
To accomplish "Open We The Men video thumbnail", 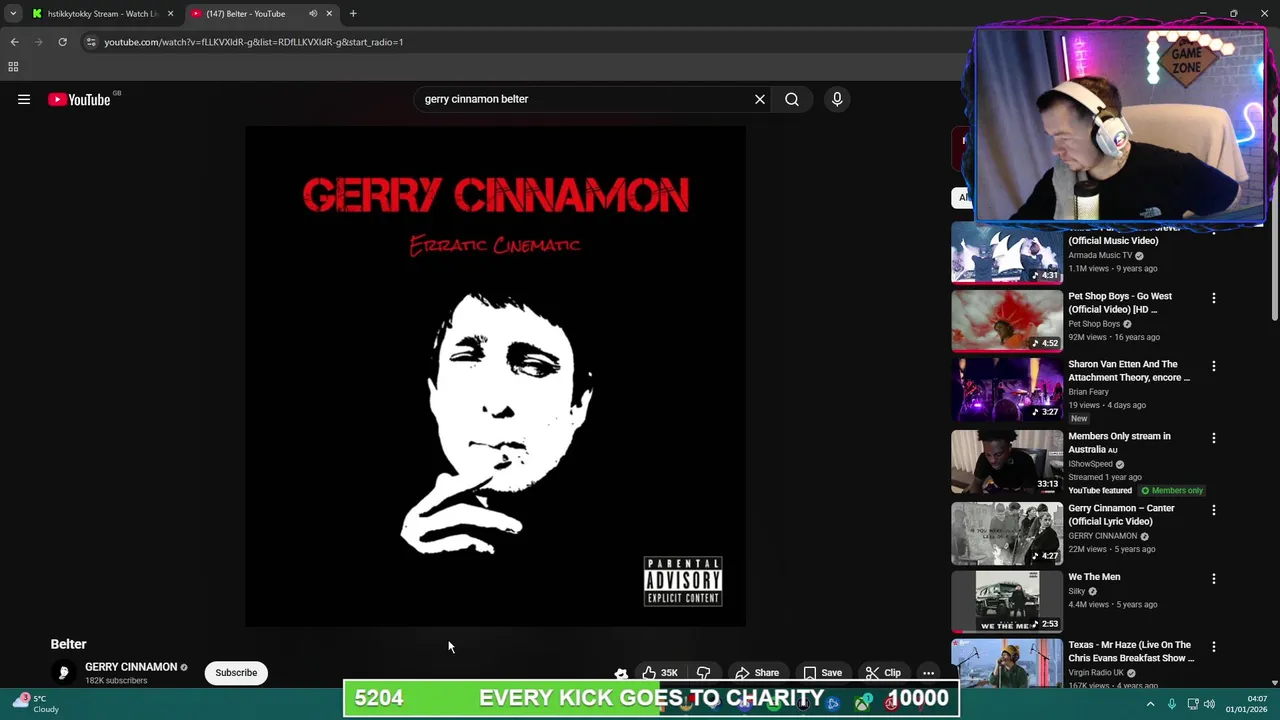I will (1007, 602).
